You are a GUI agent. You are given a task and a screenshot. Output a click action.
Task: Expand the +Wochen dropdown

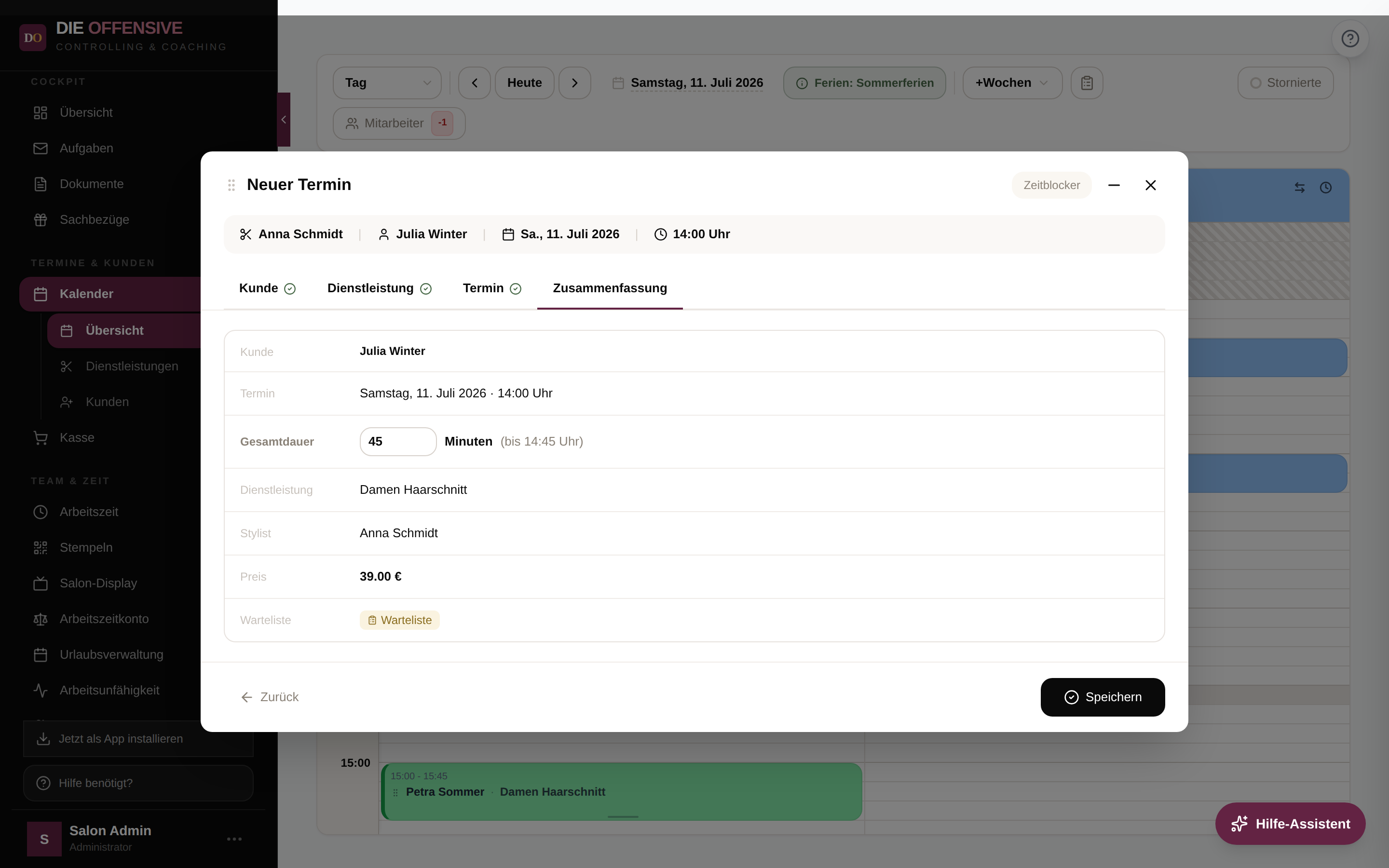click(x=1012, y=82)
